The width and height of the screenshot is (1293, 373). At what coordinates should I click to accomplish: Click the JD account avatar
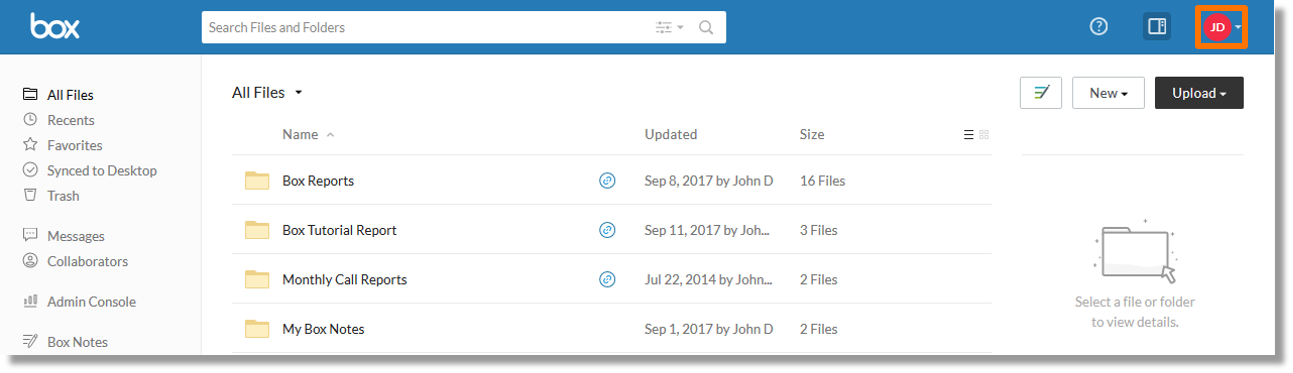tap(1217, 28)
